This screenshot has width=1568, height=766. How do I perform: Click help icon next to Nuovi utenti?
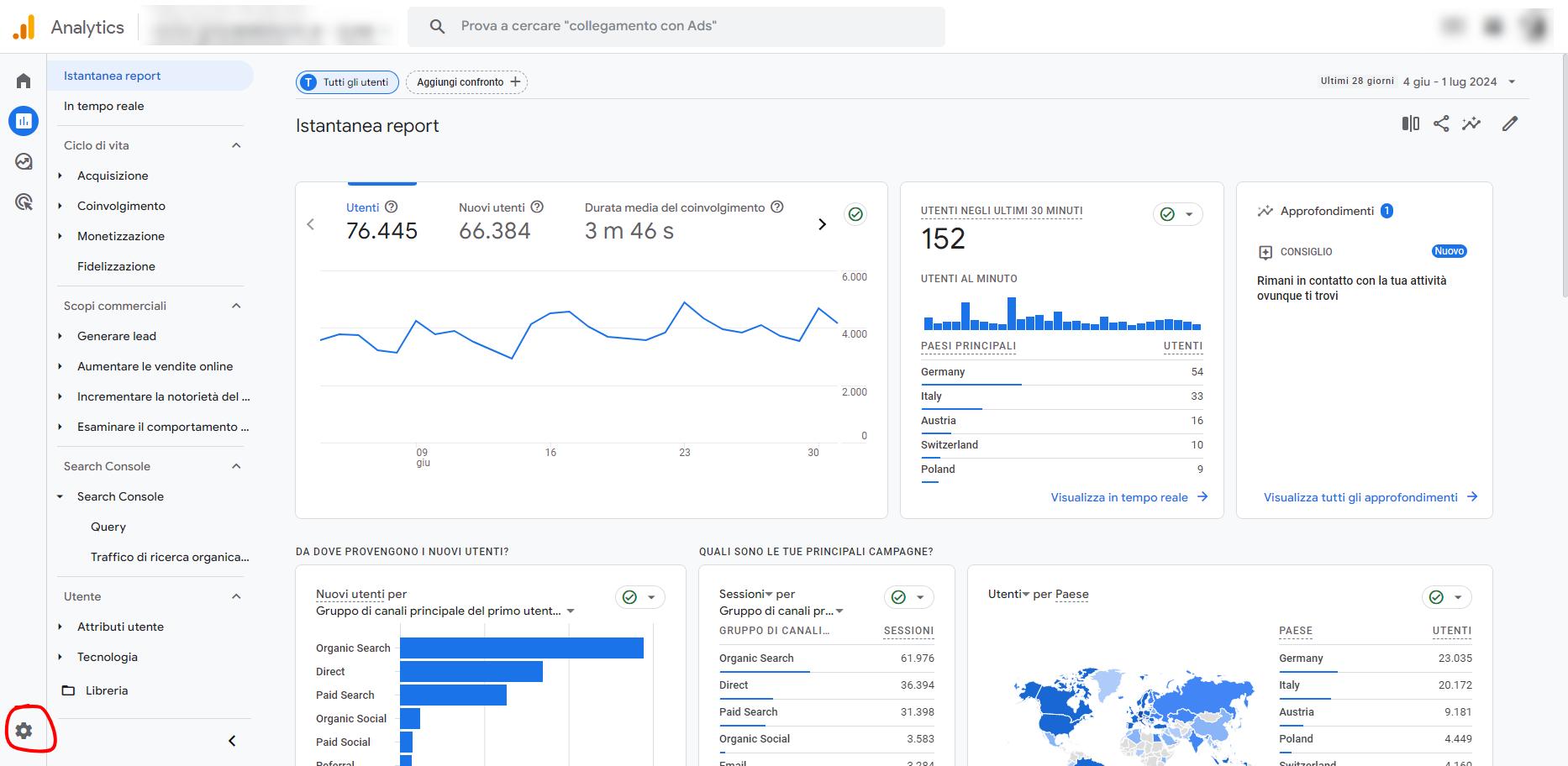538,207
